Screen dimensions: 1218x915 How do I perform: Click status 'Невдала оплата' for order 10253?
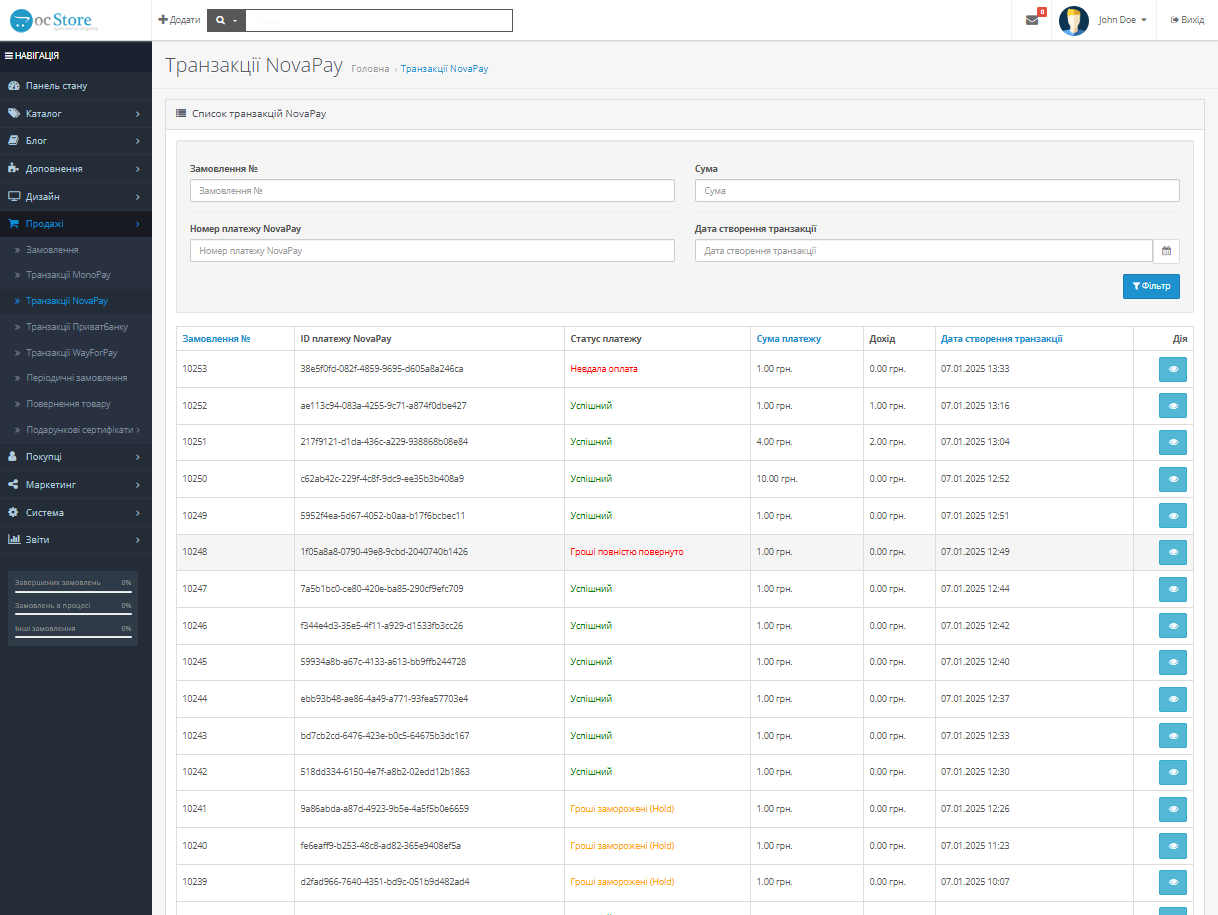604,369
